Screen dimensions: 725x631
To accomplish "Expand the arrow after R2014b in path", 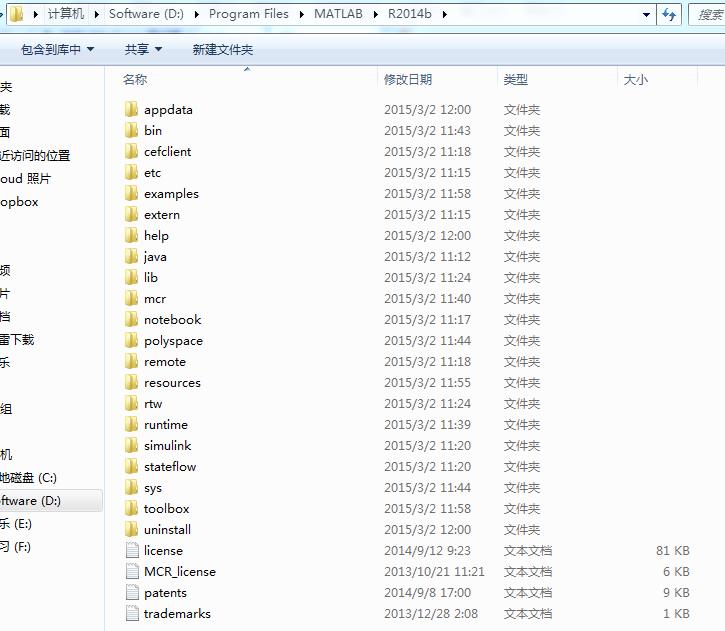I will coord(445,14).
